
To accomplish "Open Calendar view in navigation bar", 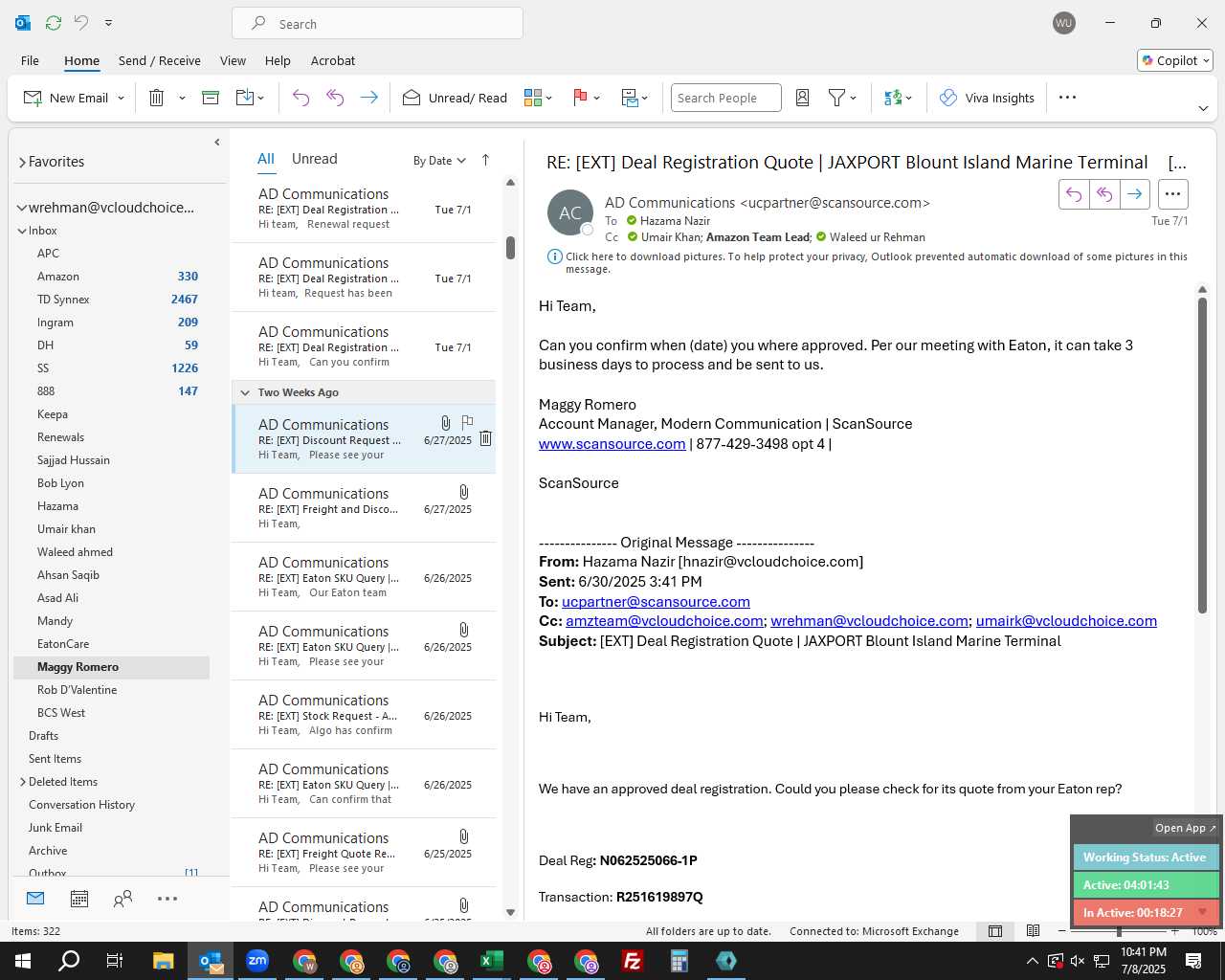I will (x=79, y=899).
